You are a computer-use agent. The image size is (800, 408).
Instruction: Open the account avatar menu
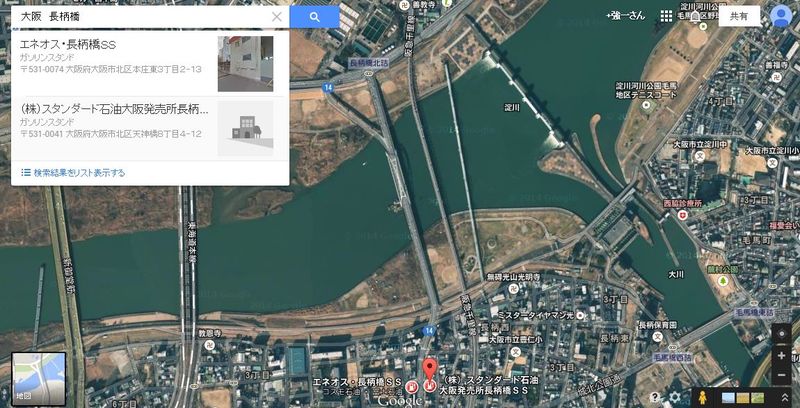[x=781, y=16]
